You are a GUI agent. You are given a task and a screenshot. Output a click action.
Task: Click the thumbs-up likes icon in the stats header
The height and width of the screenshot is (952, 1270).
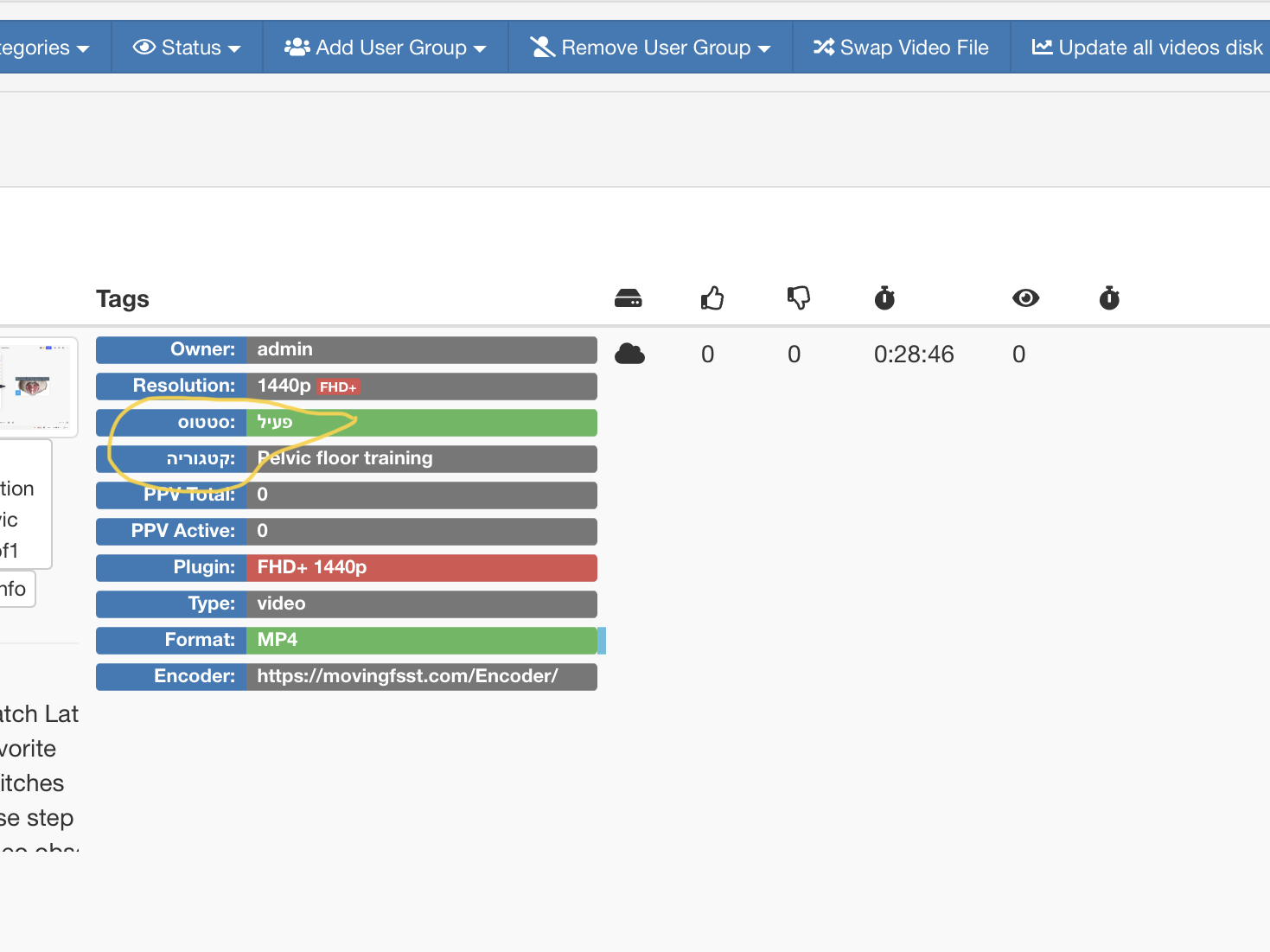tap(712, 298)
